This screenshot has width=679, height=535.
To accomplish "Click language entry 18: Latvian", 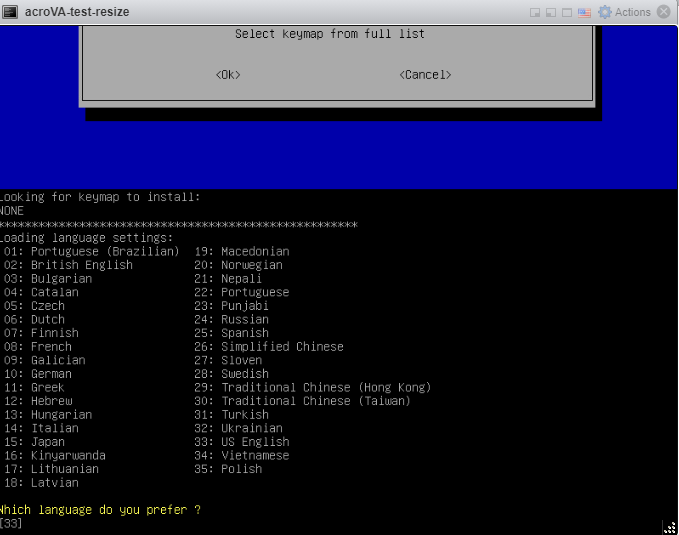I will coord(41,483).
